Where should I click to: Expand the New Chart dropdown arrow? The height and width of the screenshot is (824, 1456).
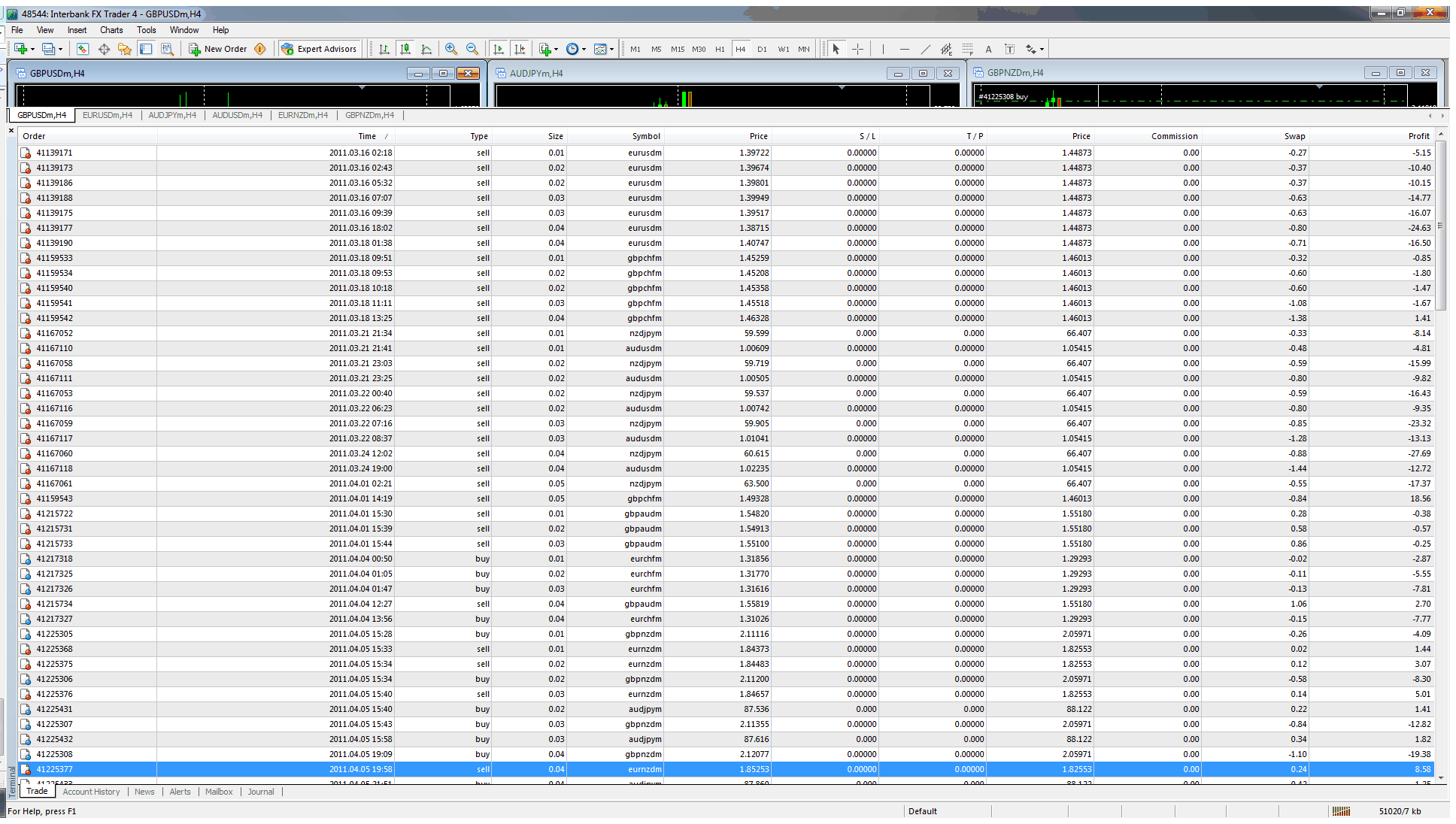(32, 50)
